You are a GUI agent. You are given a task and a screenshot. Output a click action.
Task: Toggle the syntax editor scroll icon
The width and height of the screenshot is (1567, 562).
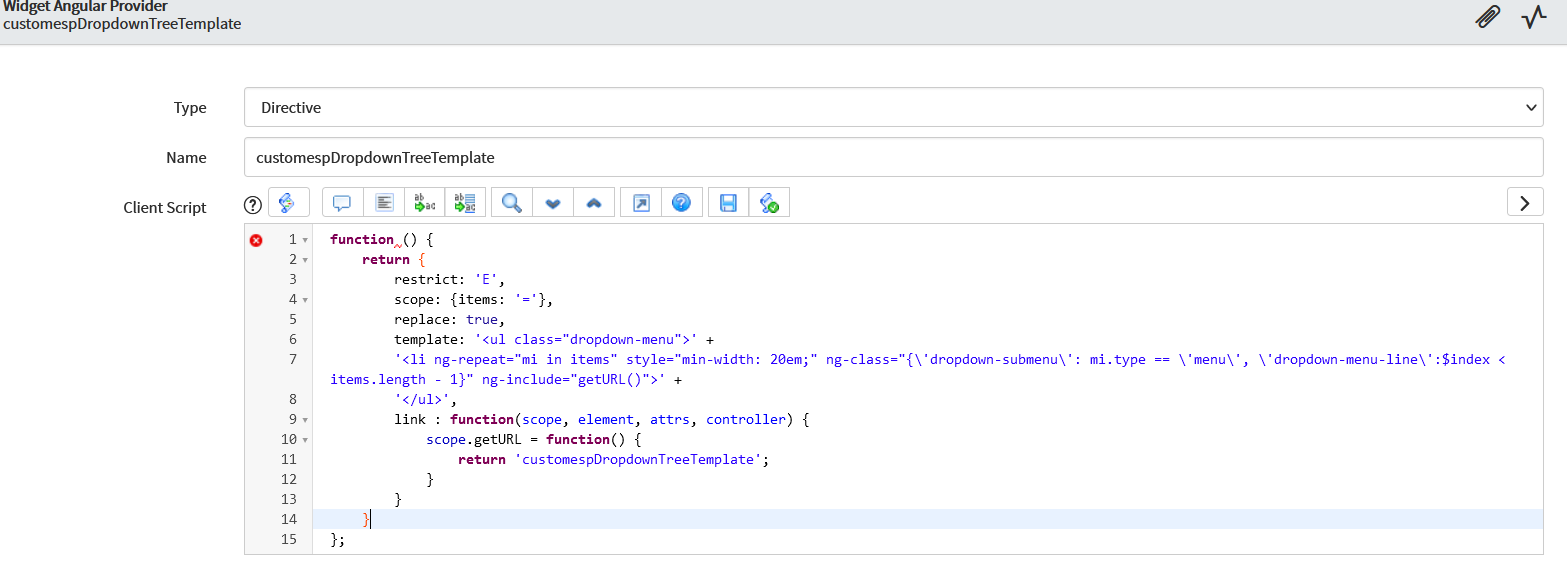(288, 203)
